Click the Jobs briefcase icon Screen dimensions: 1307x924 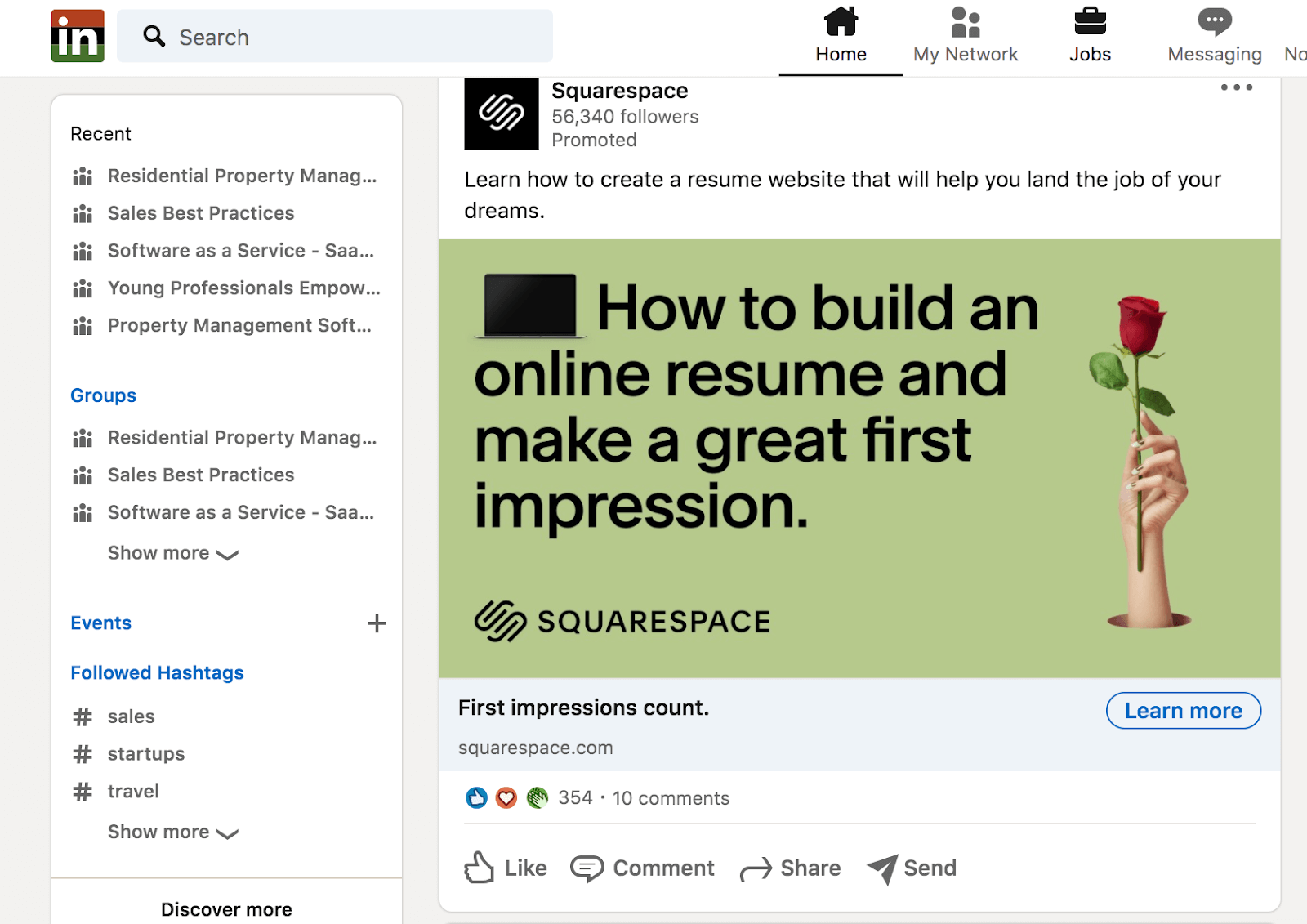[1089, 22]
